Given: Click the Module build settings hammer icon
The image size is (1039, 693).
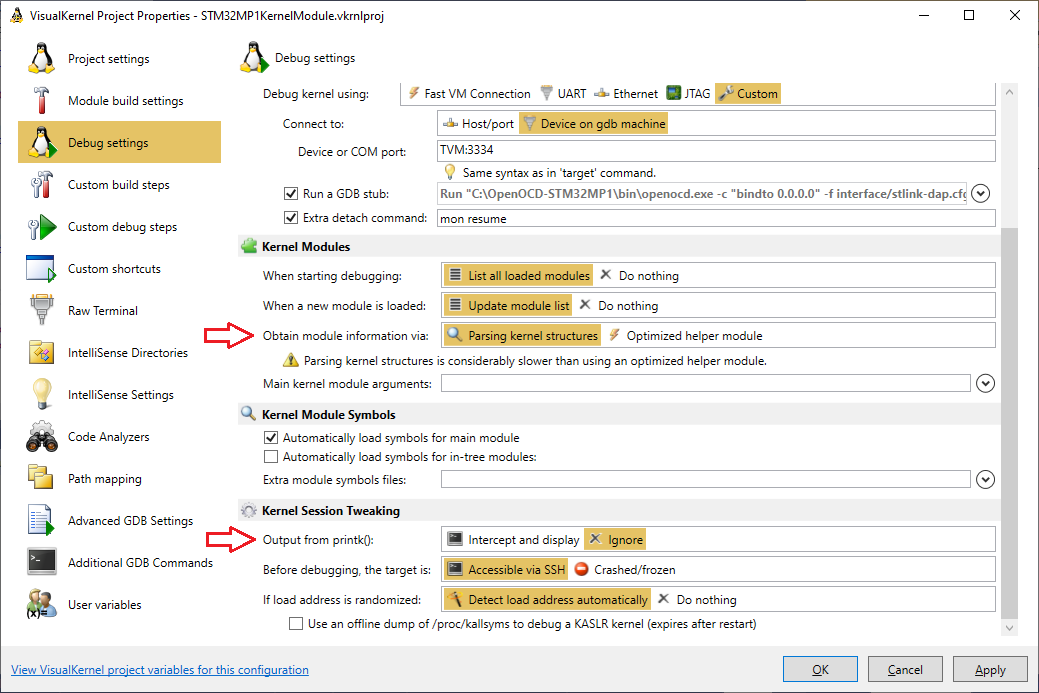Looking at the screenshot, I should point(41,100).
